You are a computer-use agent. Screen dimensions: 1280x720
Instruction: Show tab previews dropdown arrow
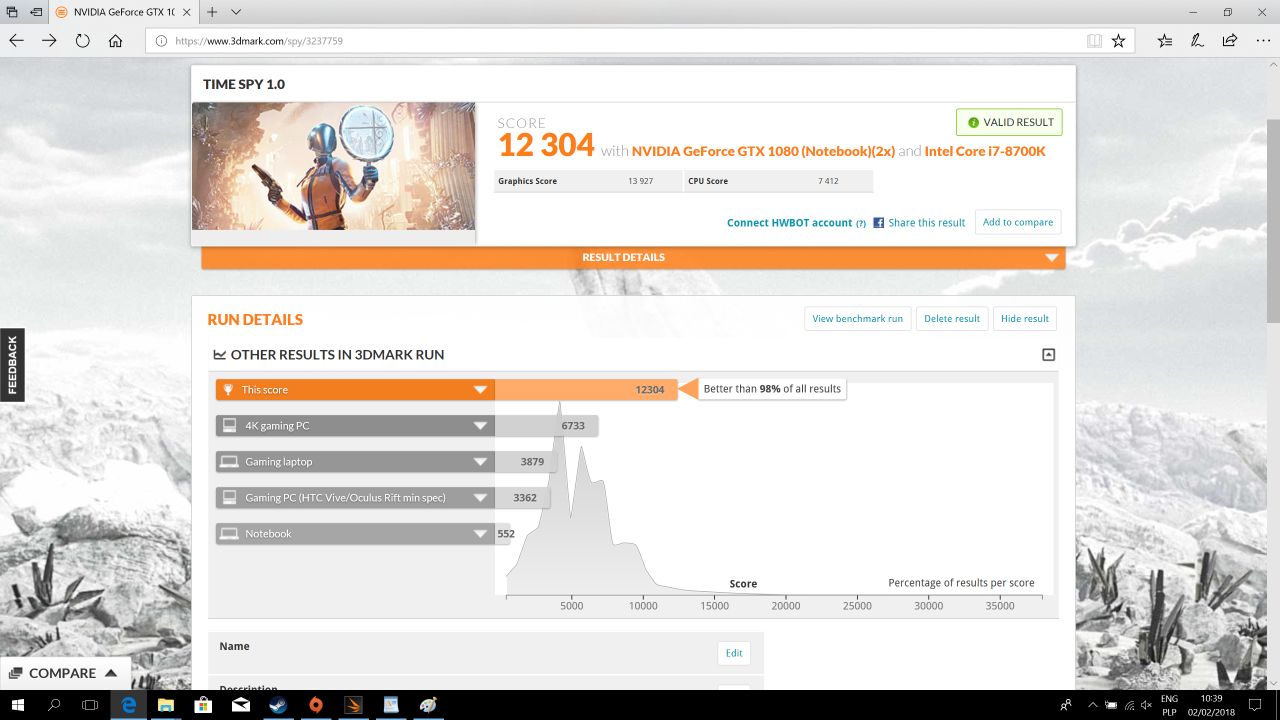coord(236,12)
